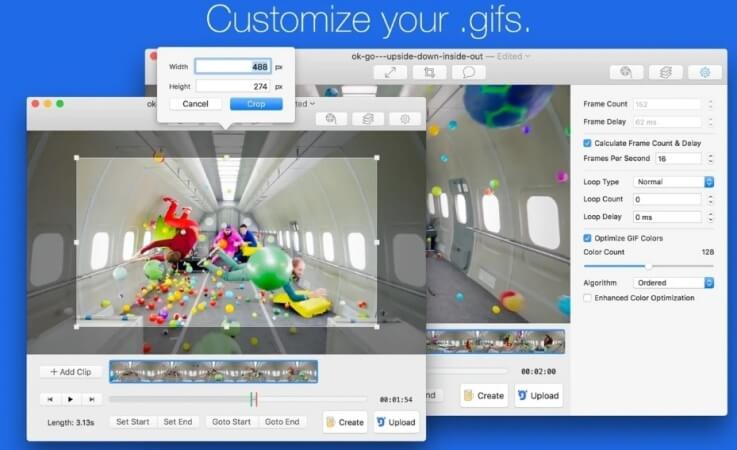Image resolution: width=737 pixels, height=450 pixels.
Task: Skip to next frame in front window
Action: coord(92,399)
